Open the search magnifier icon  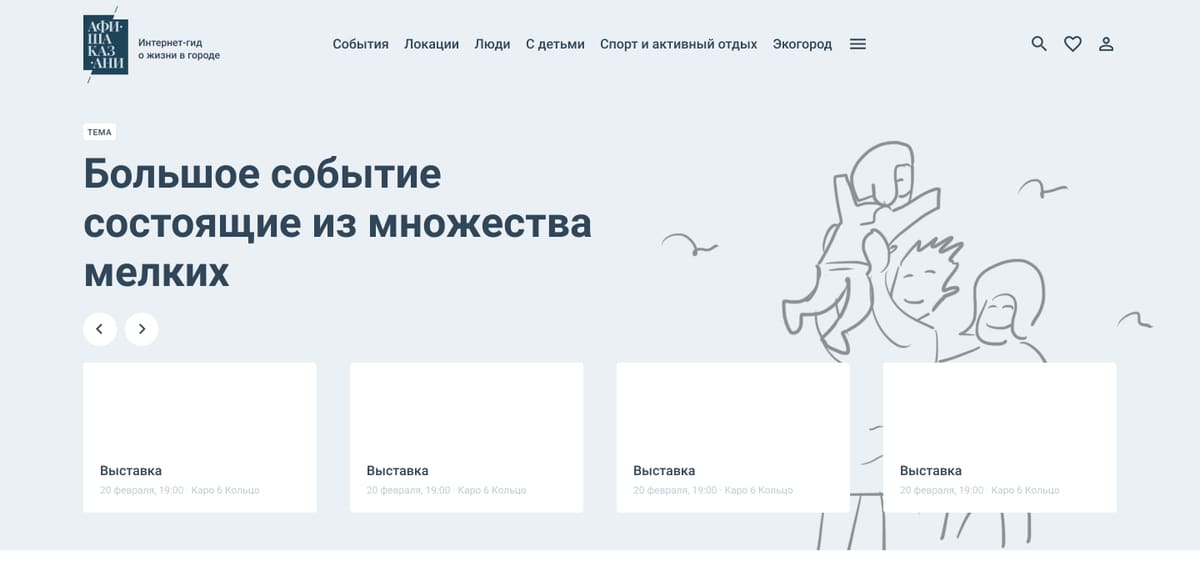[x=1039, y=44]
